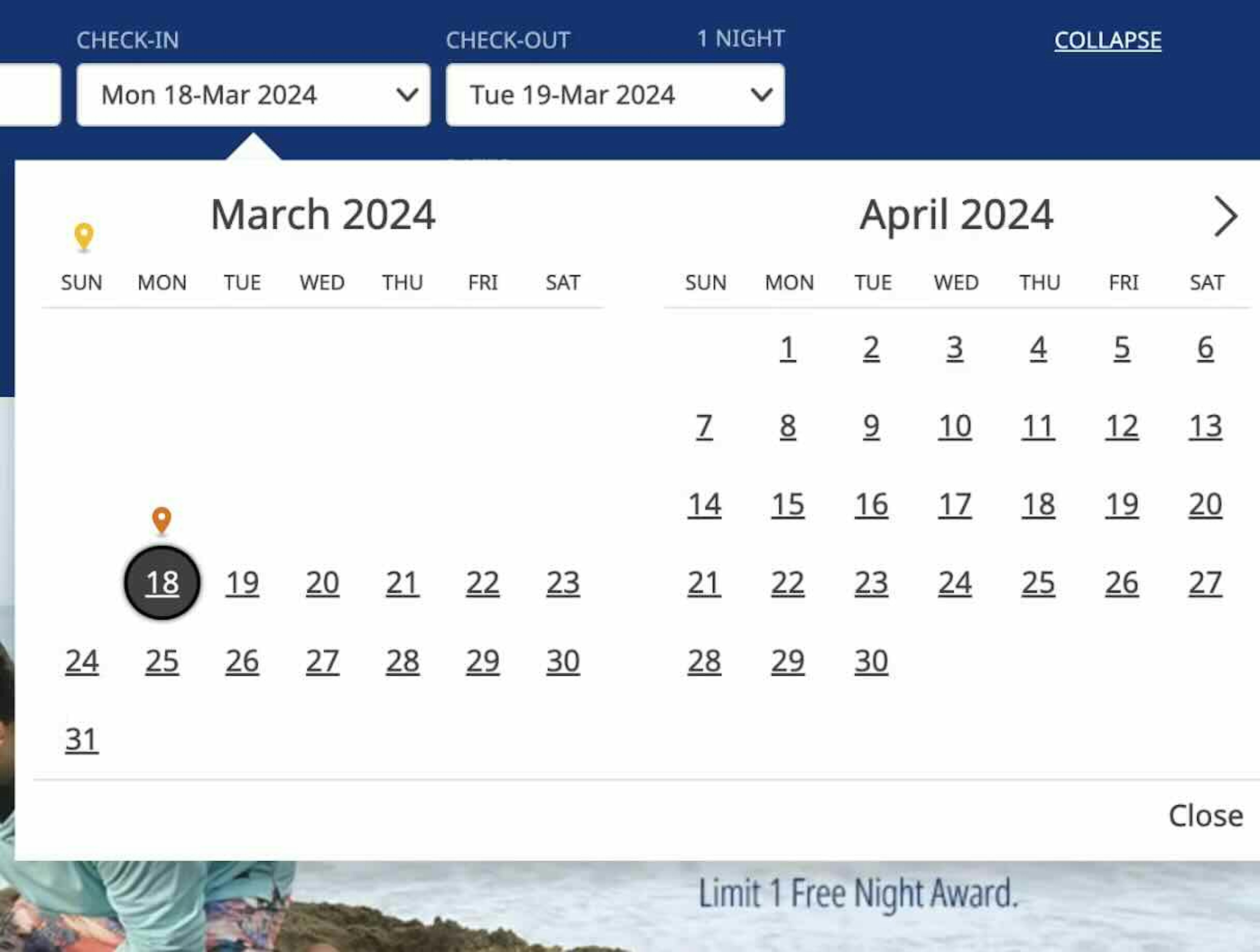Select March 27 in the calendar

(323, 661)
